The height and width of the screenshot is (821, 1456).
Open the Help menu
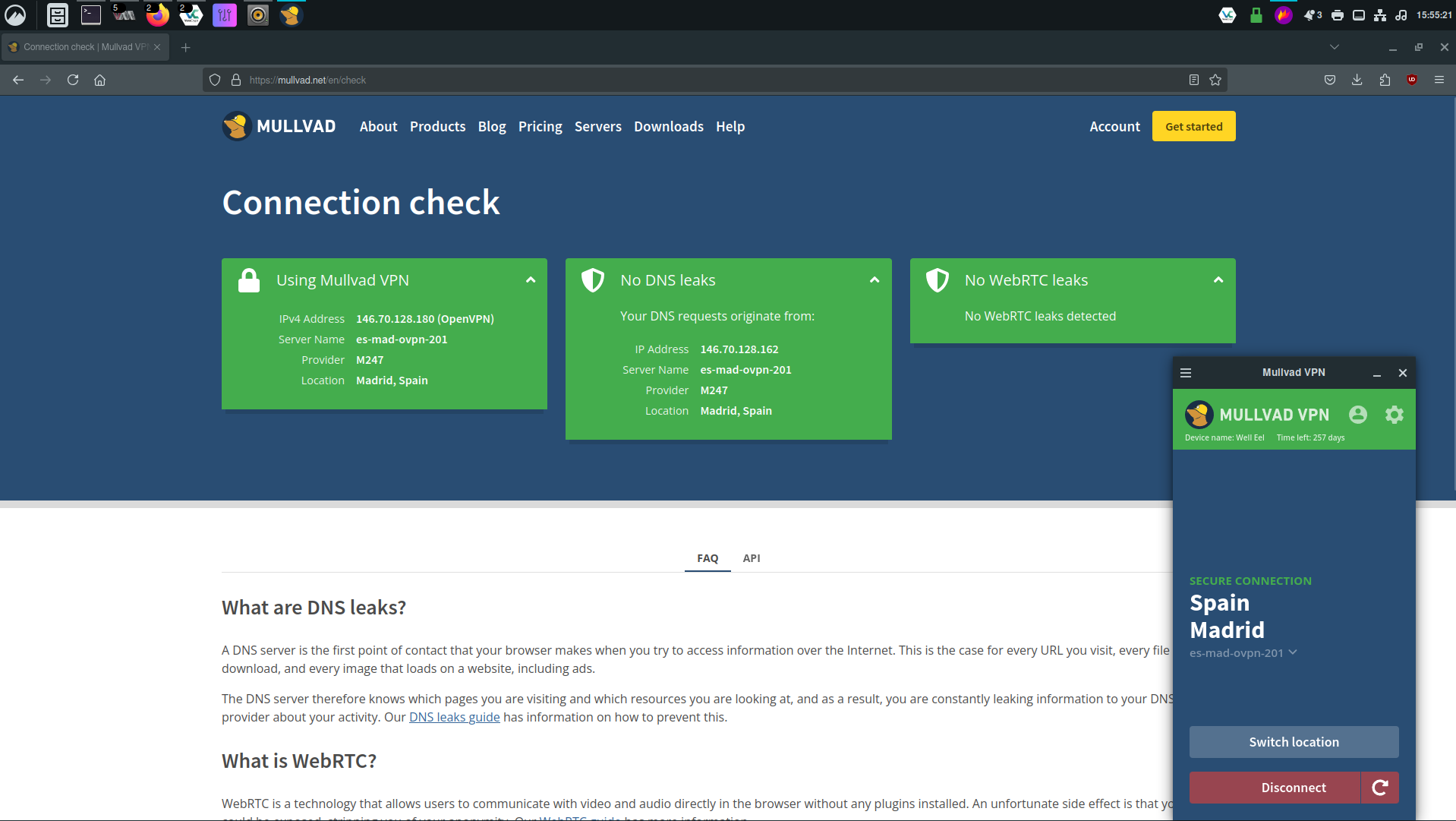(x=730, y=127)
